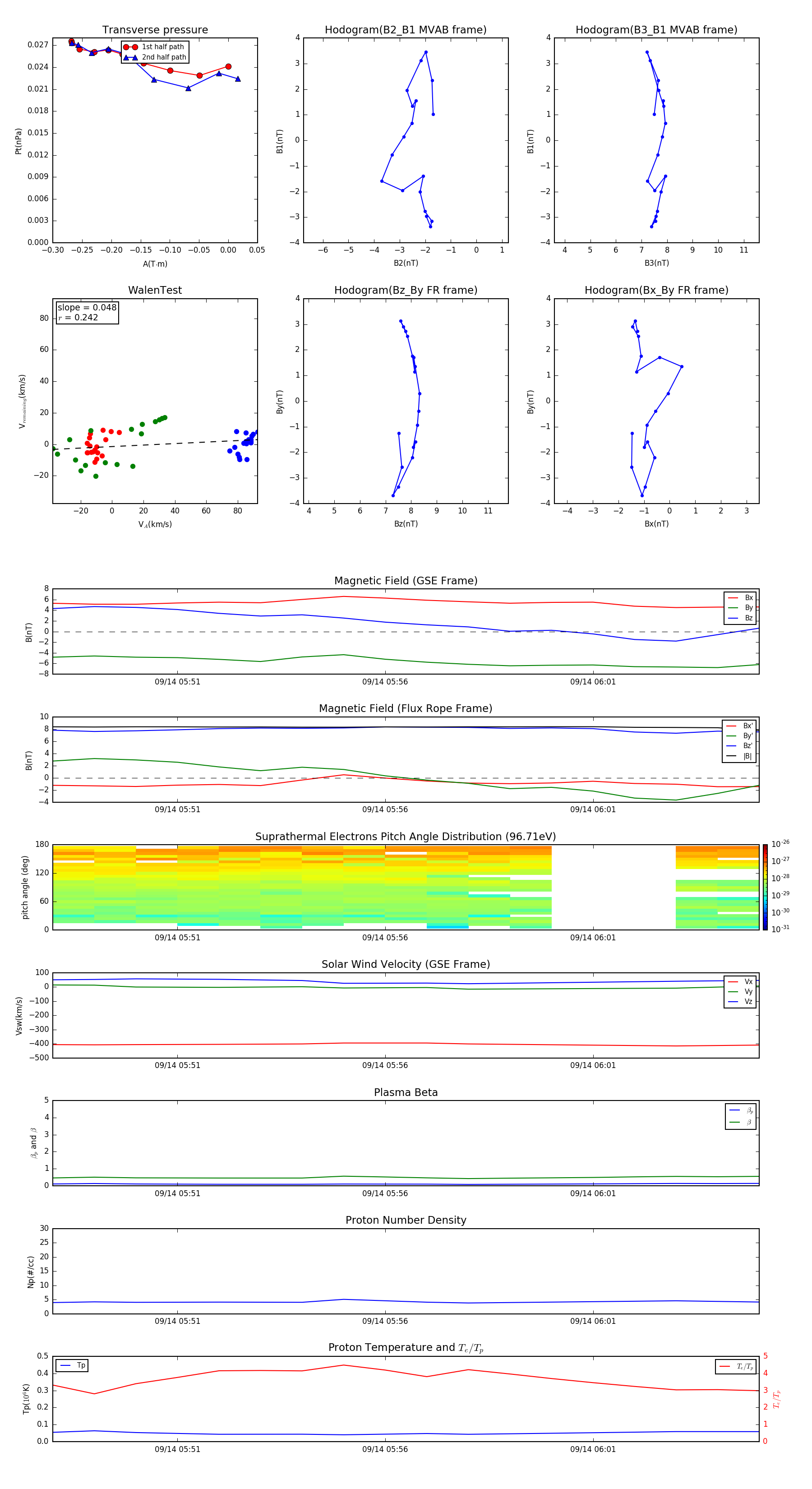Screen dimensions: 812x1489
Task: Click the 'Vy' velocity legend entry
Action: (740, 992)
